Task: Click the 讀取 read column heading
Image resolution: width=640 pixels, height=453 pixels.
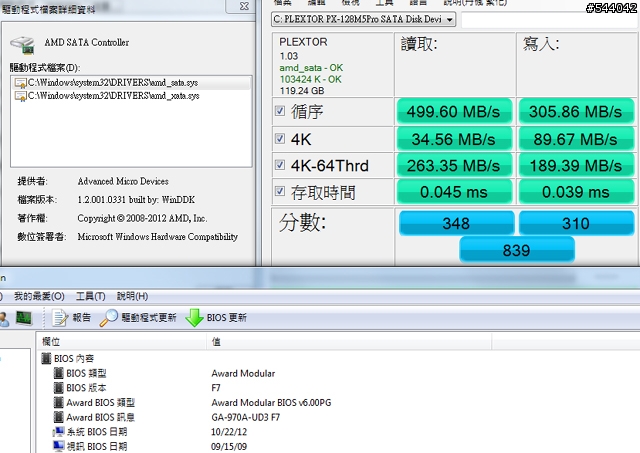Action: 419,44
